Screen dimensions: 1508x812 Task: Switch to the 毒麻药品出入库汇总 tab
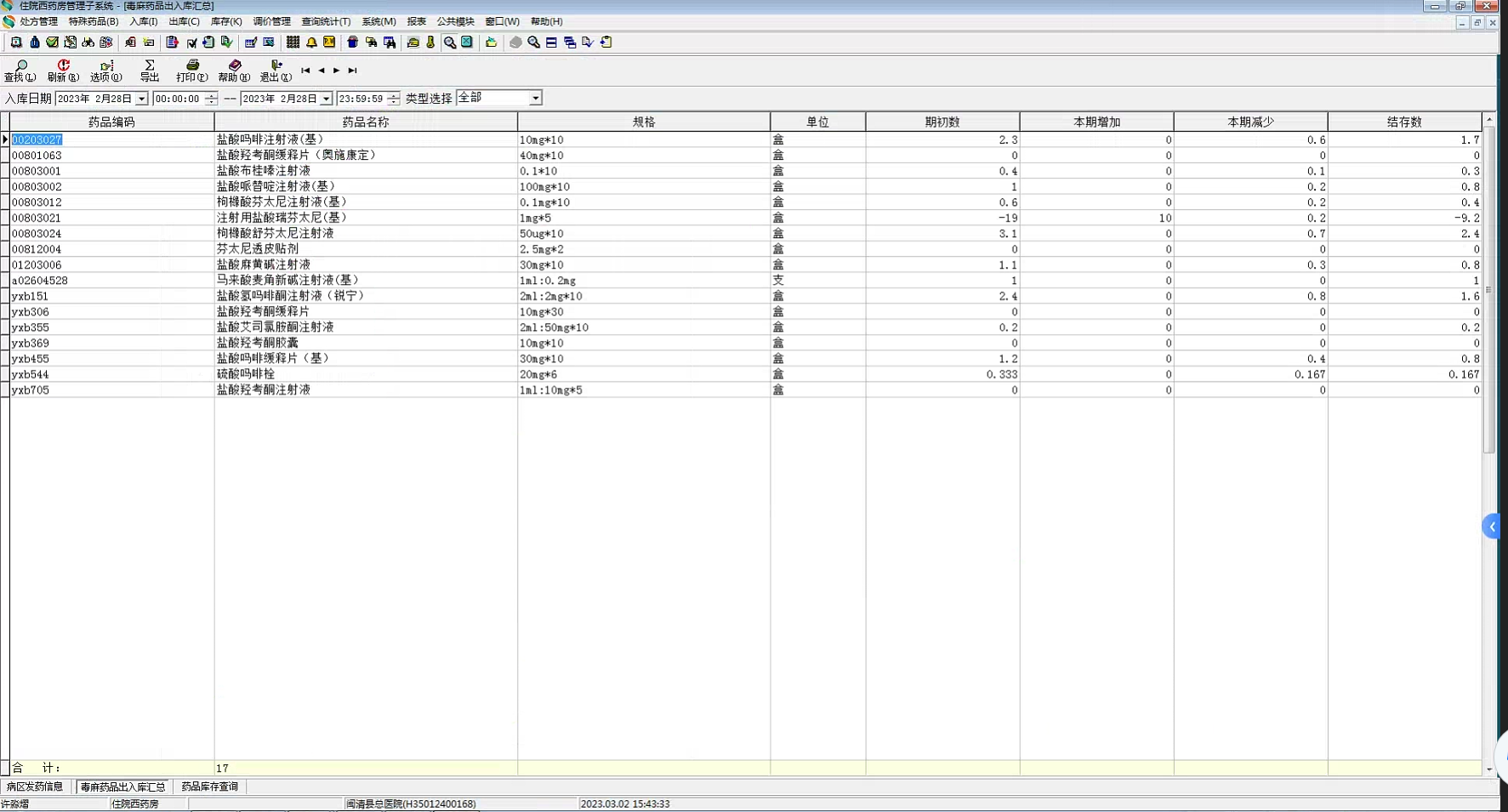point(123,786)
